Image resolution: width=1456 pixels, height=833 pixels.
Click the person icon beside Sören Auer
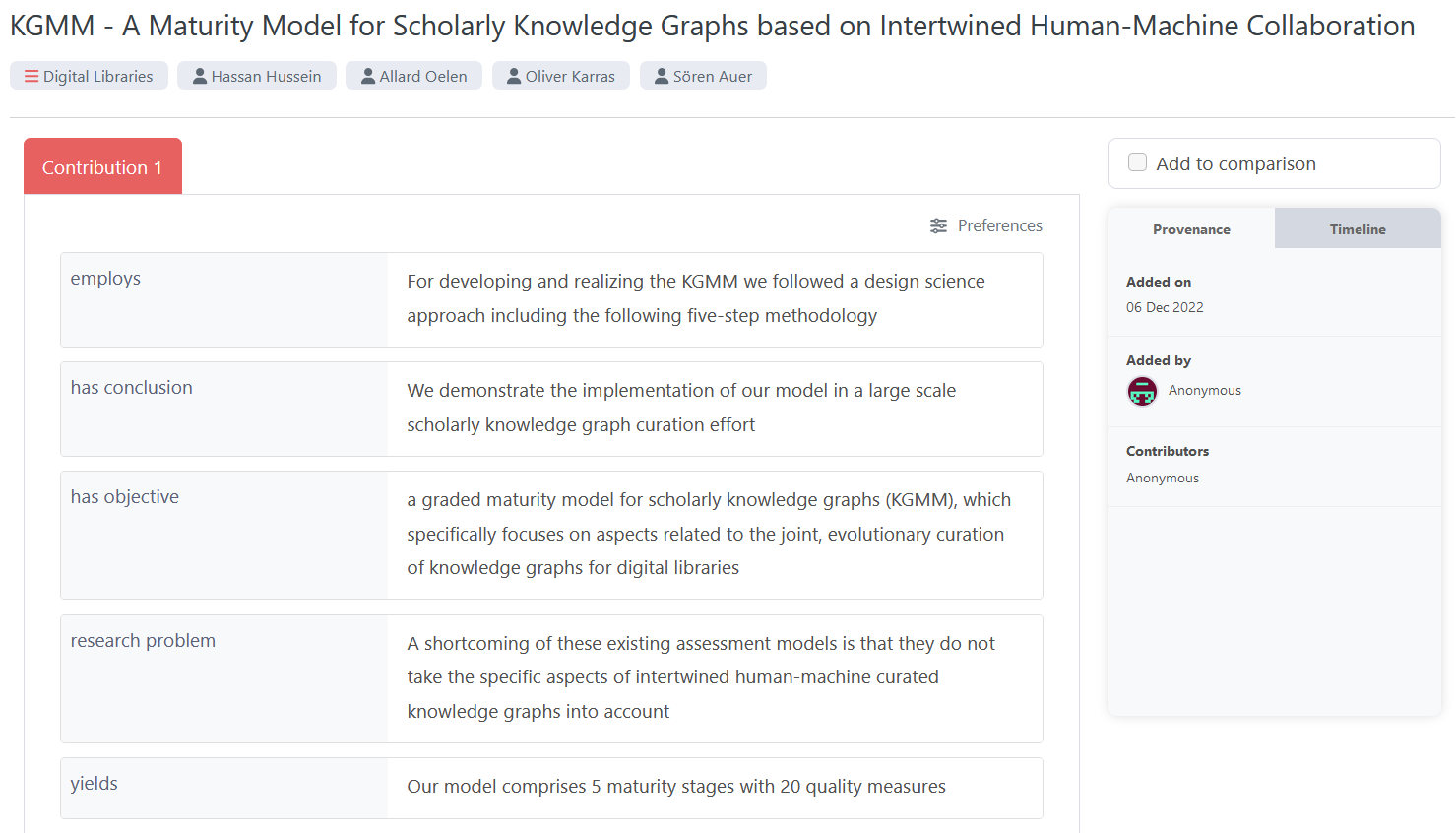[x=662, y=76]
